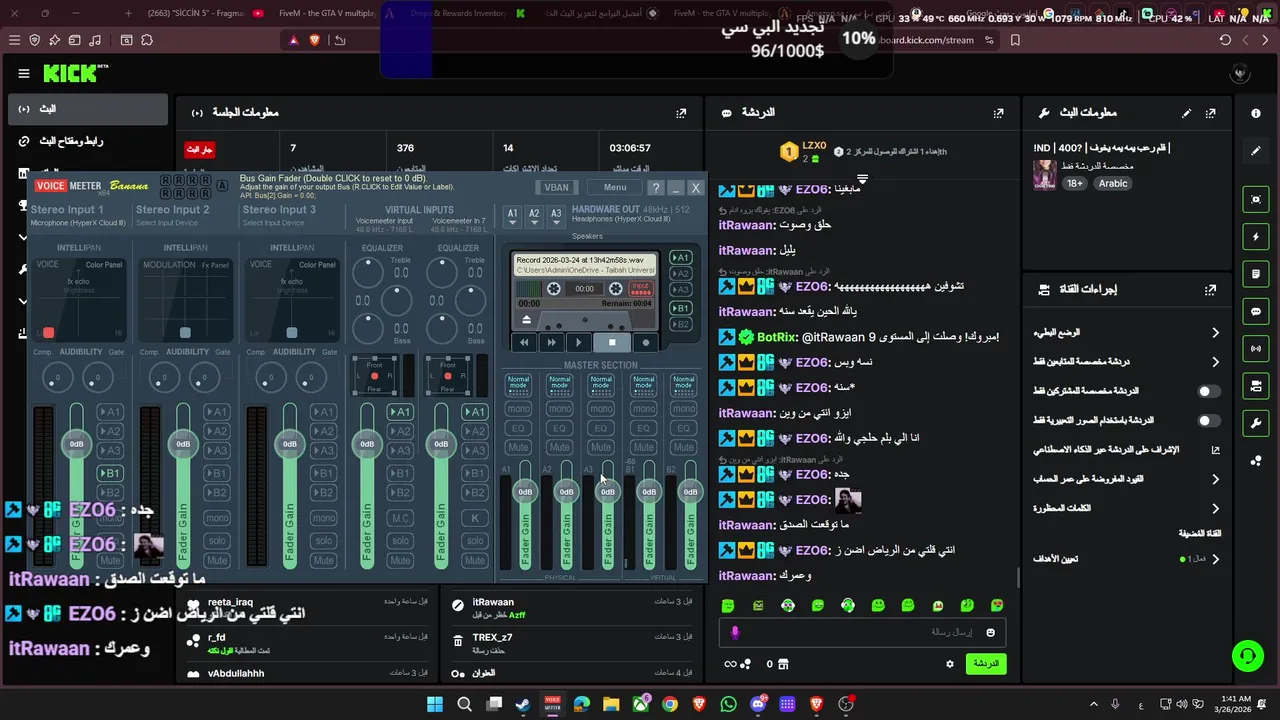Toggle recorder routing to bus B1

[681, 308]
